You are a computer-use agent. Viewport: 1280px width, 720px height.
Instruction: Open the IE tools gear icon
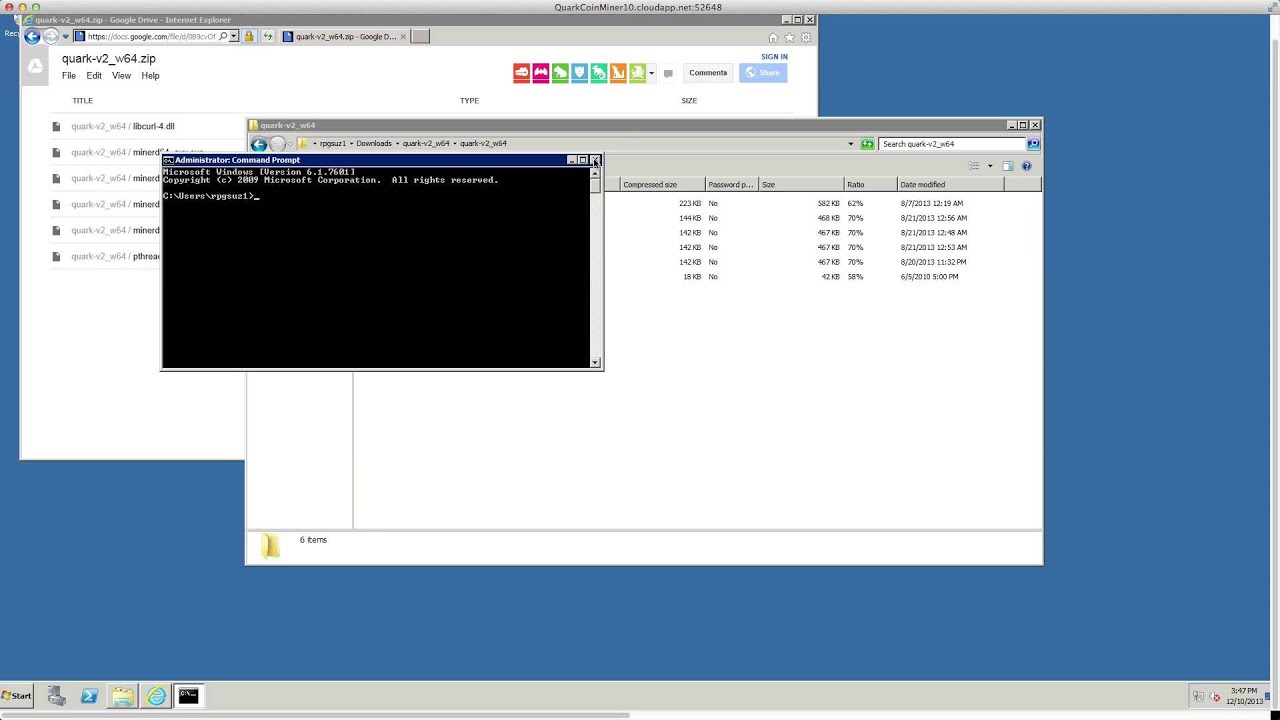(806, 38)
